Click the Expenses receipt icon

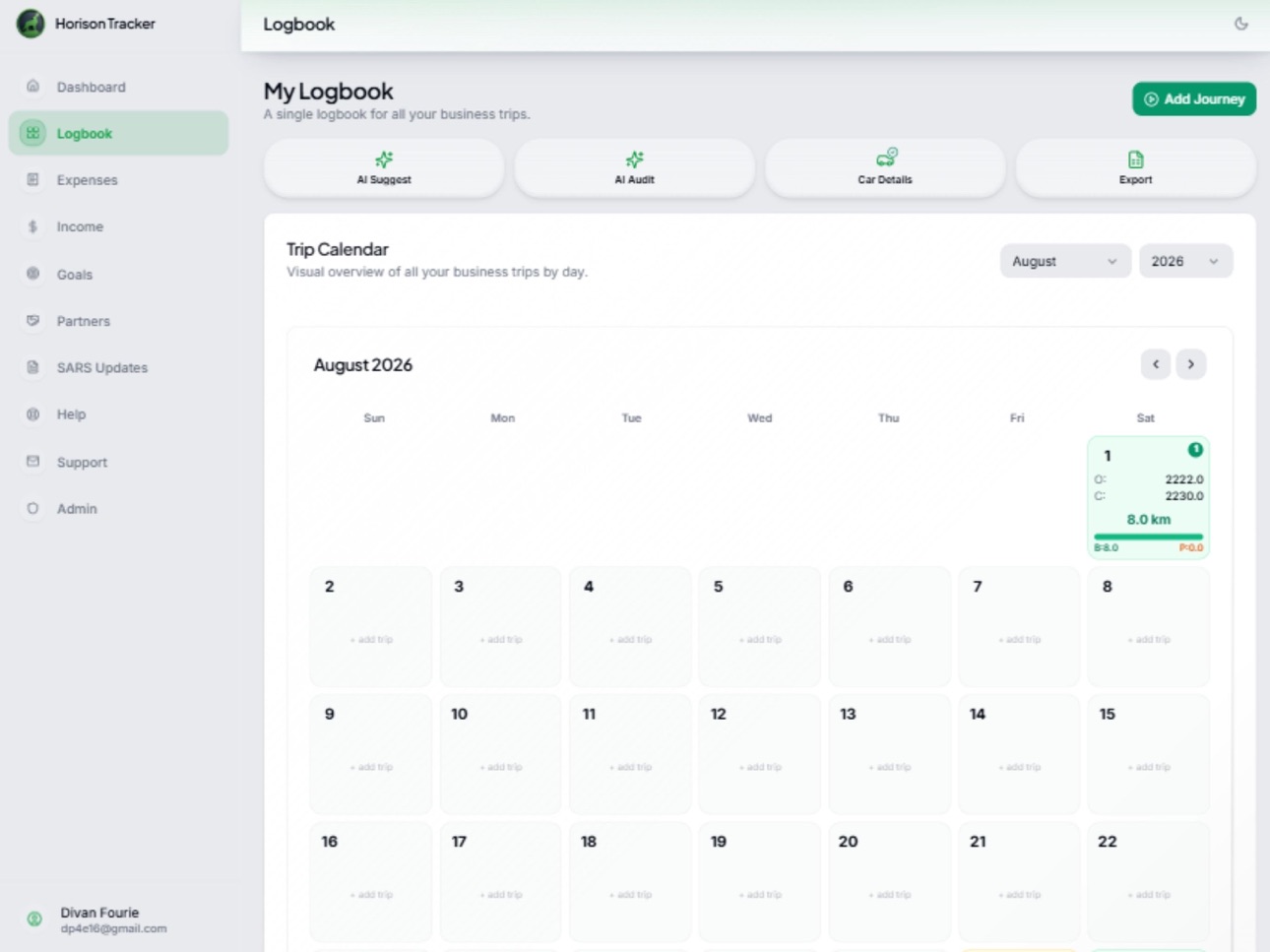[33, 180]
